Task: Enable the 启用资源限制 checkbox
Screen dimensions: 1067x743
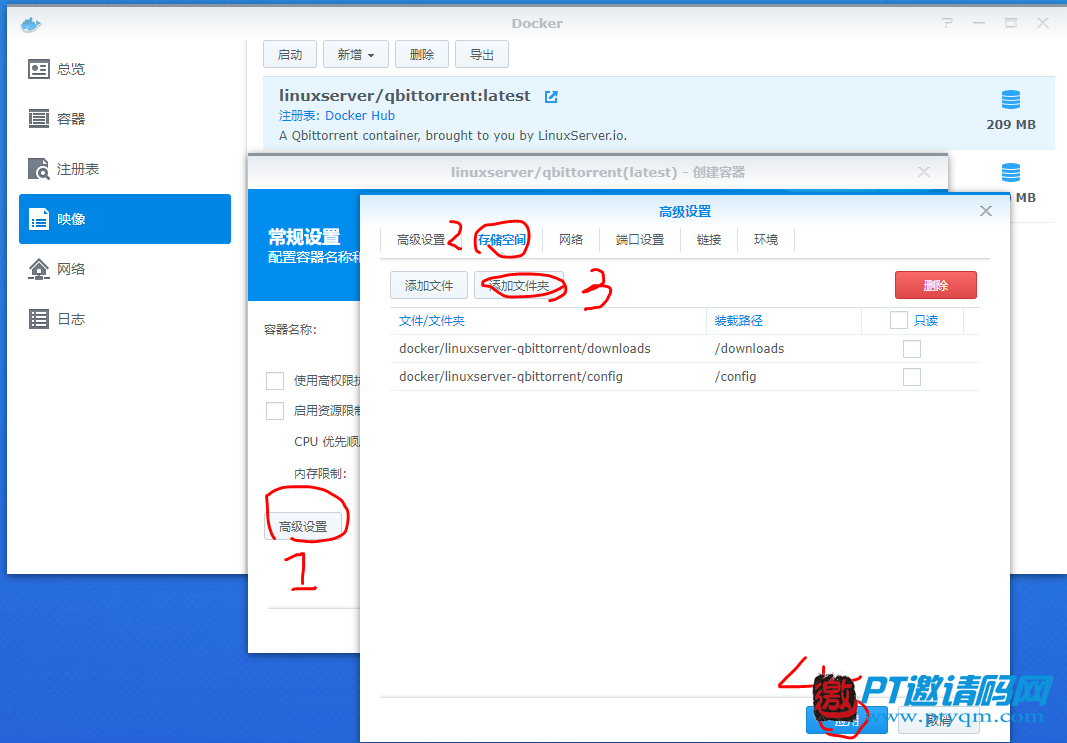Action: coord(275,411)
